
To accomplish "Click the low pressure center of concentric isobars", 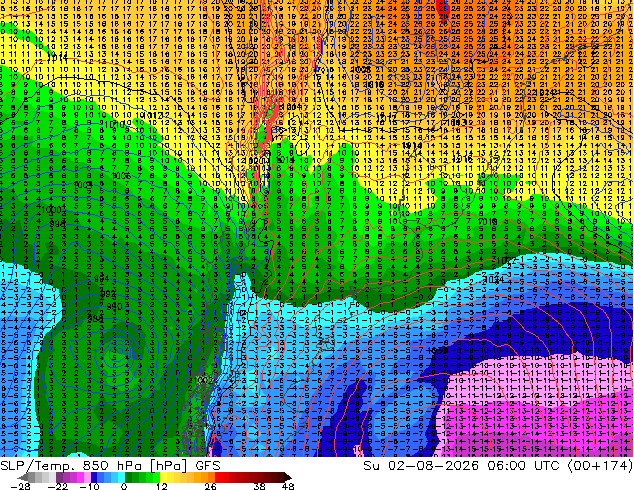I will pyautogui.click(x=118, y=353).
